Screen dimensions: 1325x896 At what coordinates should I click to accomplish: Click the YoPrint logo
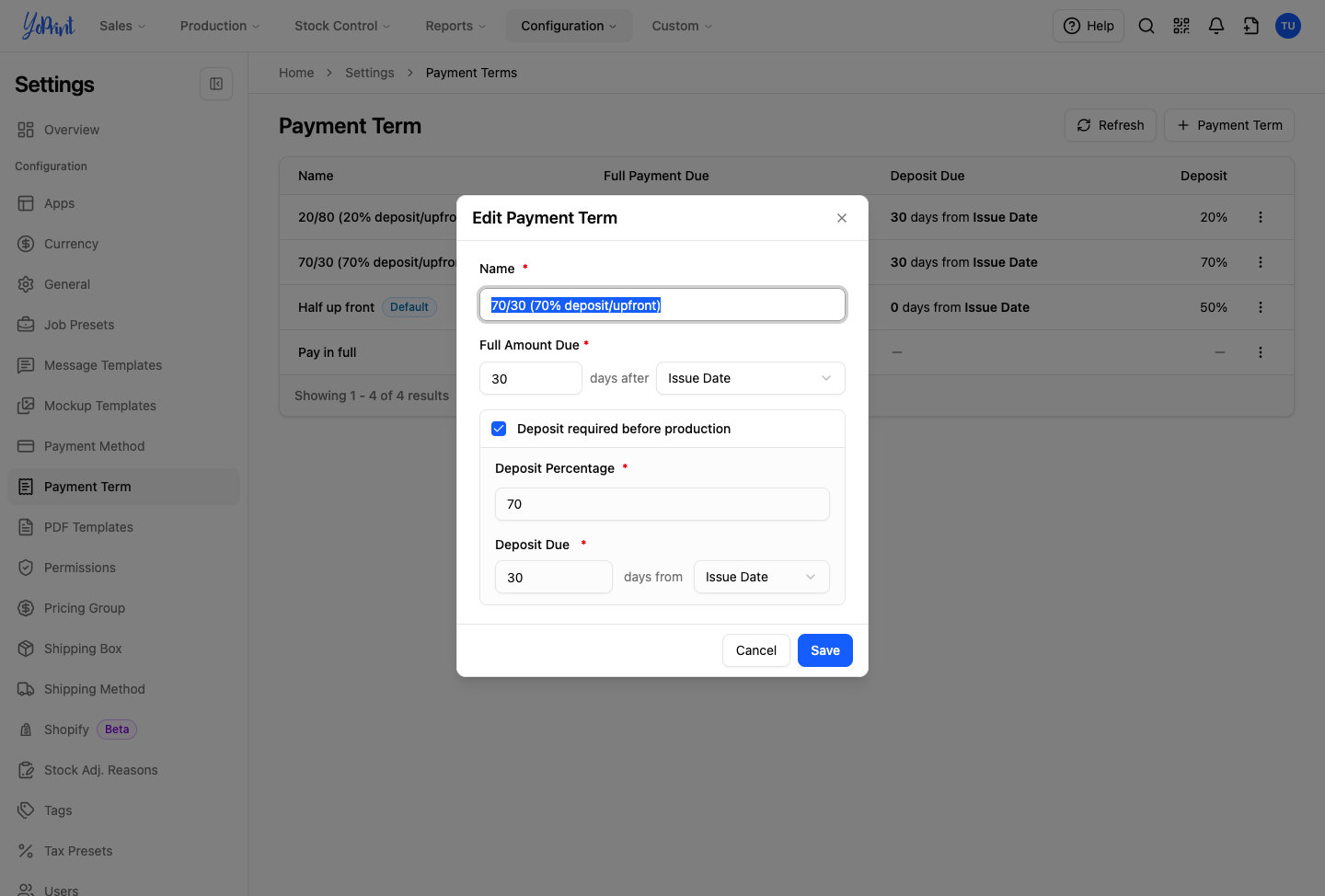[x=48, y=26]
